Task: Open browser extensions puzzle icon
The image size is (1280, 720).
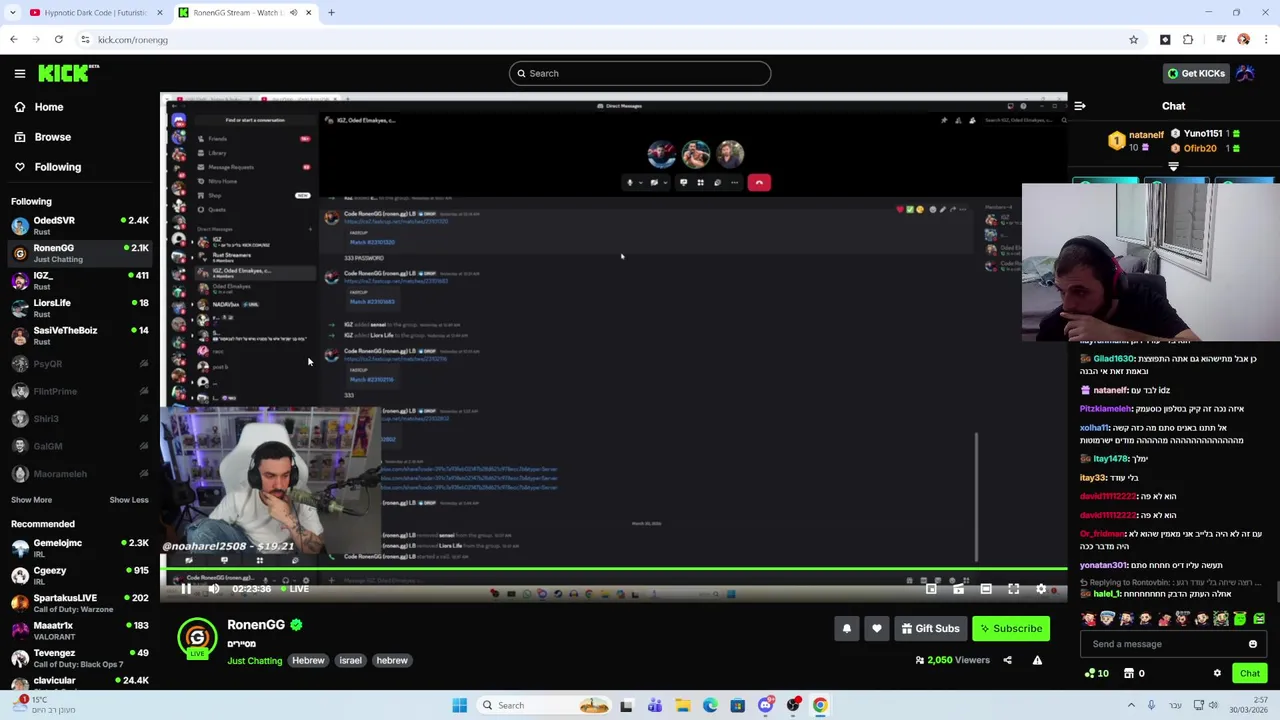Action: coord(1188,40)
